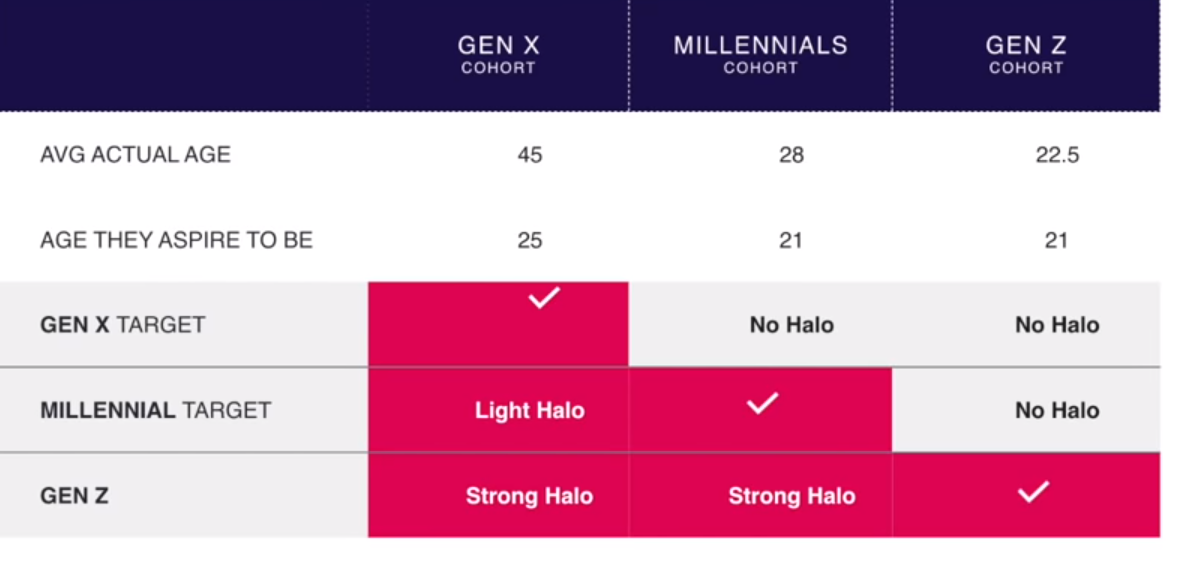Click Gen X aspired age value 25
1187x570 pixels.
click(530, 241)
